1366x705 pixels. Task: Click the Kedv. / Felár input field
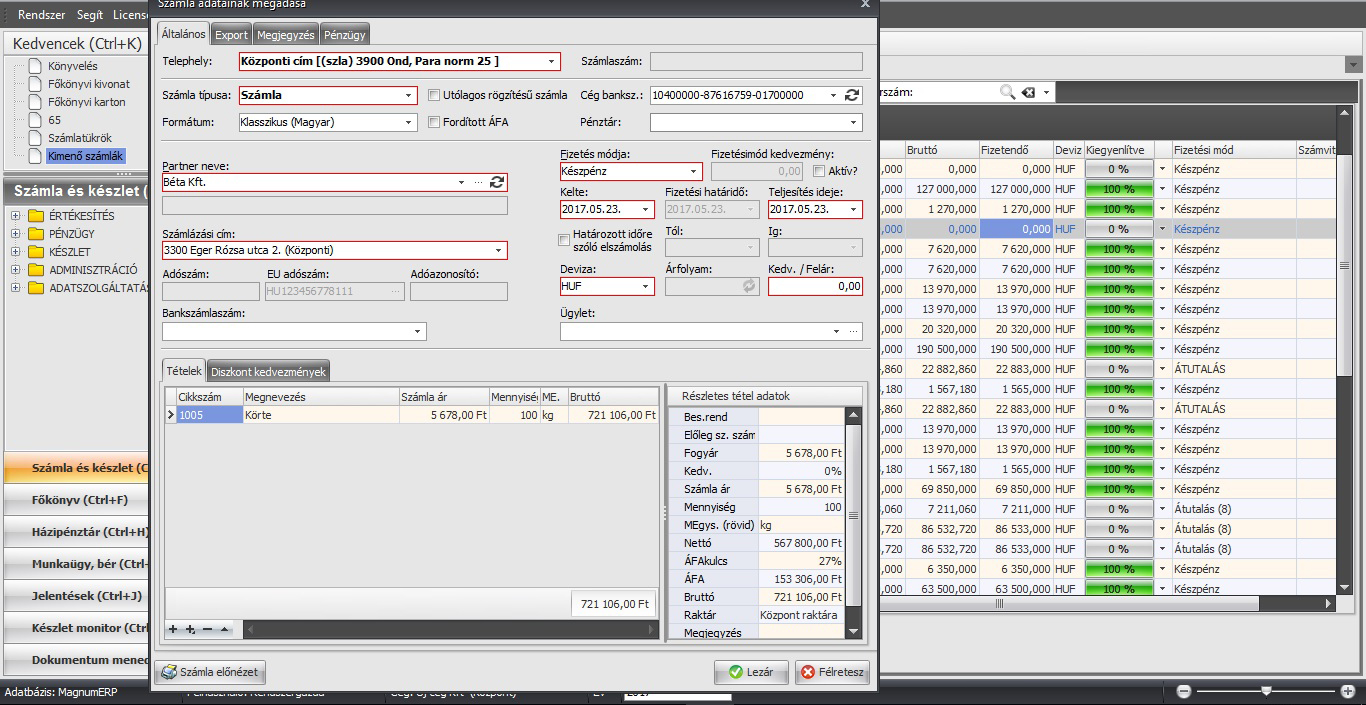(x=814, y=286)
